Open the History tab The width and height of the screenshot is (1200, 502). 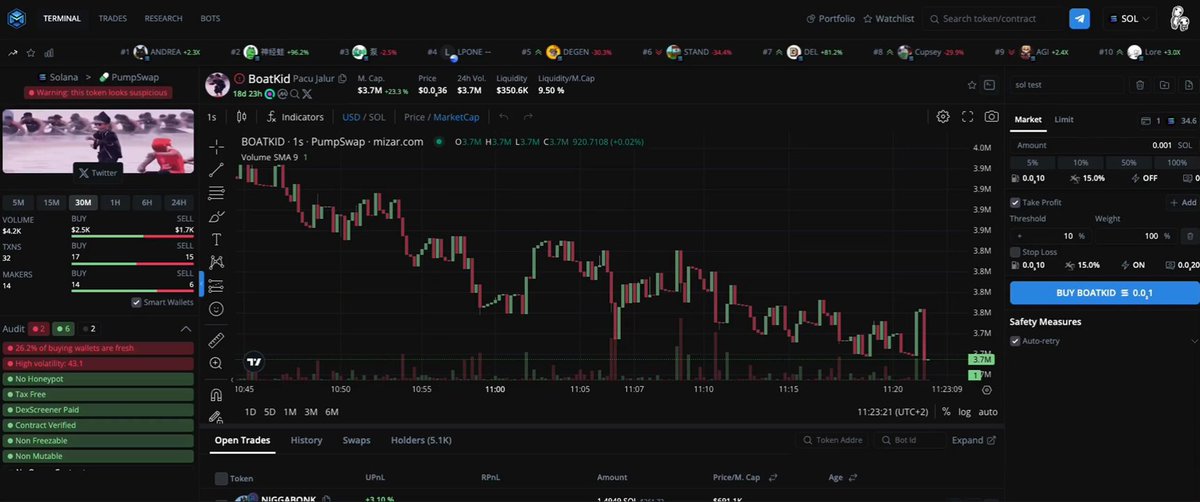(306, 440)
